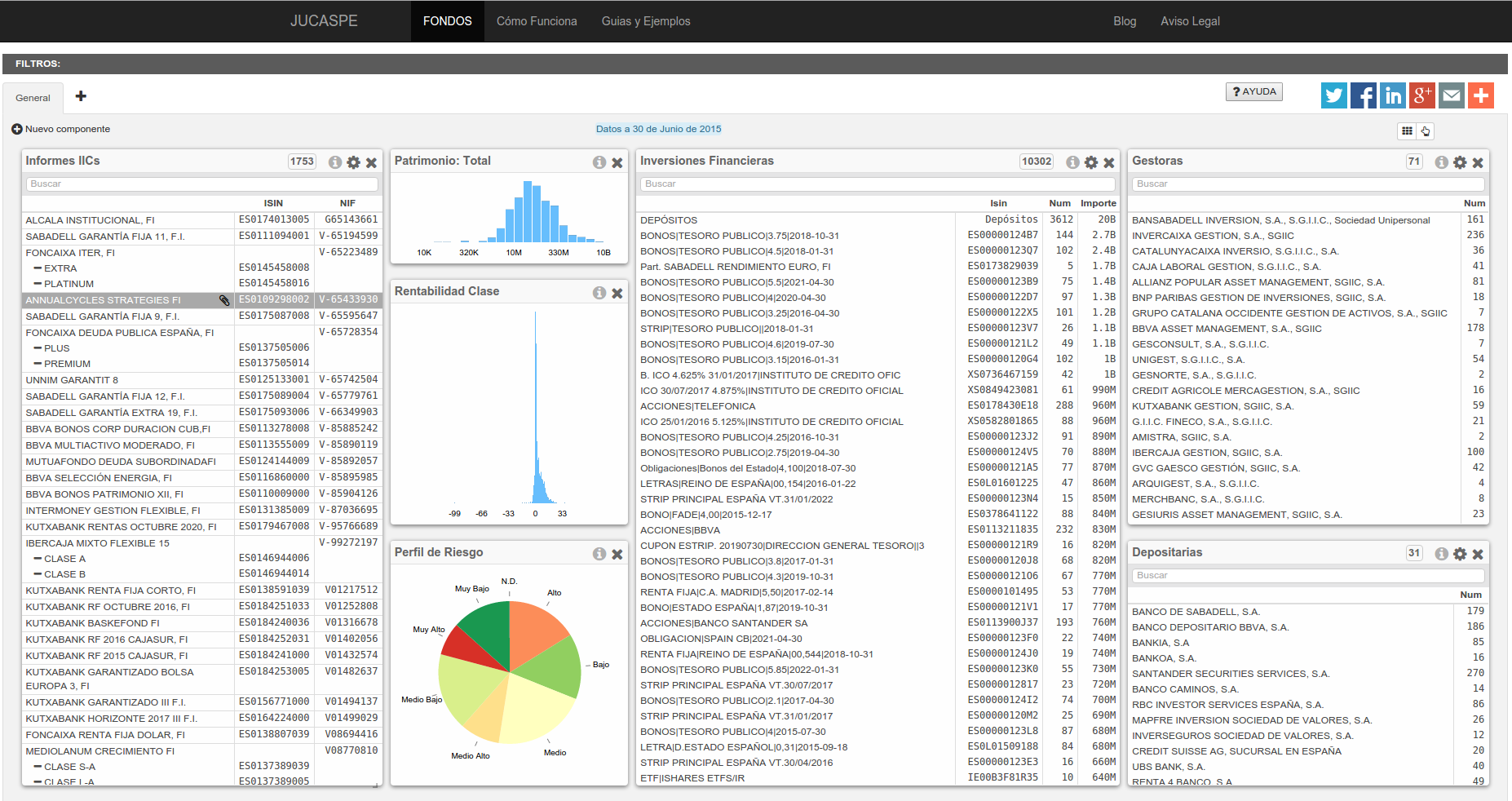Screen dimensions: 1512x801
Task: Collapse PLATINUM class under FONCAIXA ITER
Action: [x=38, y=284]
